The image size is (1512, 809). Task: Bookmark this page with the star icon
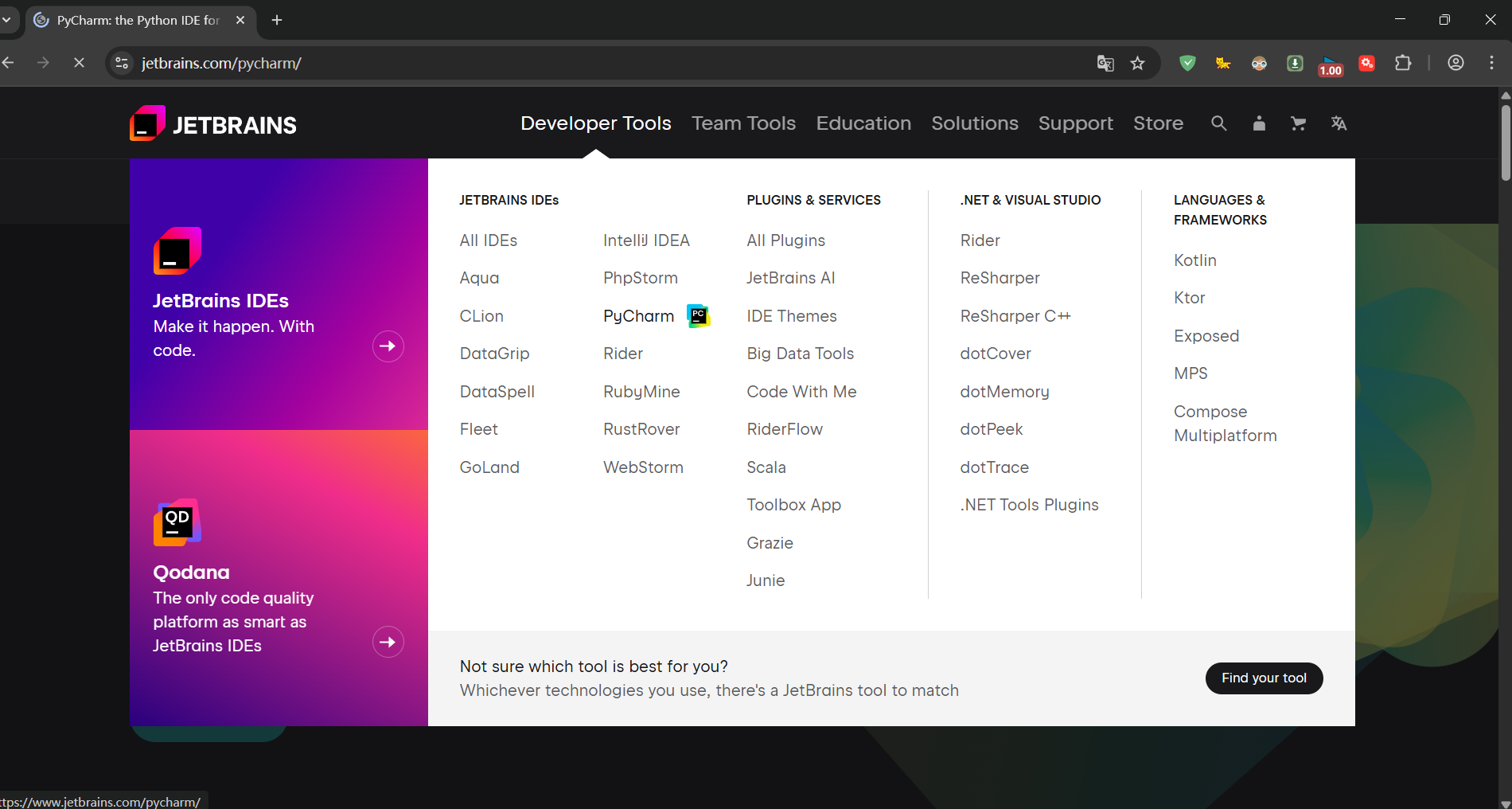pos(1138,63)
